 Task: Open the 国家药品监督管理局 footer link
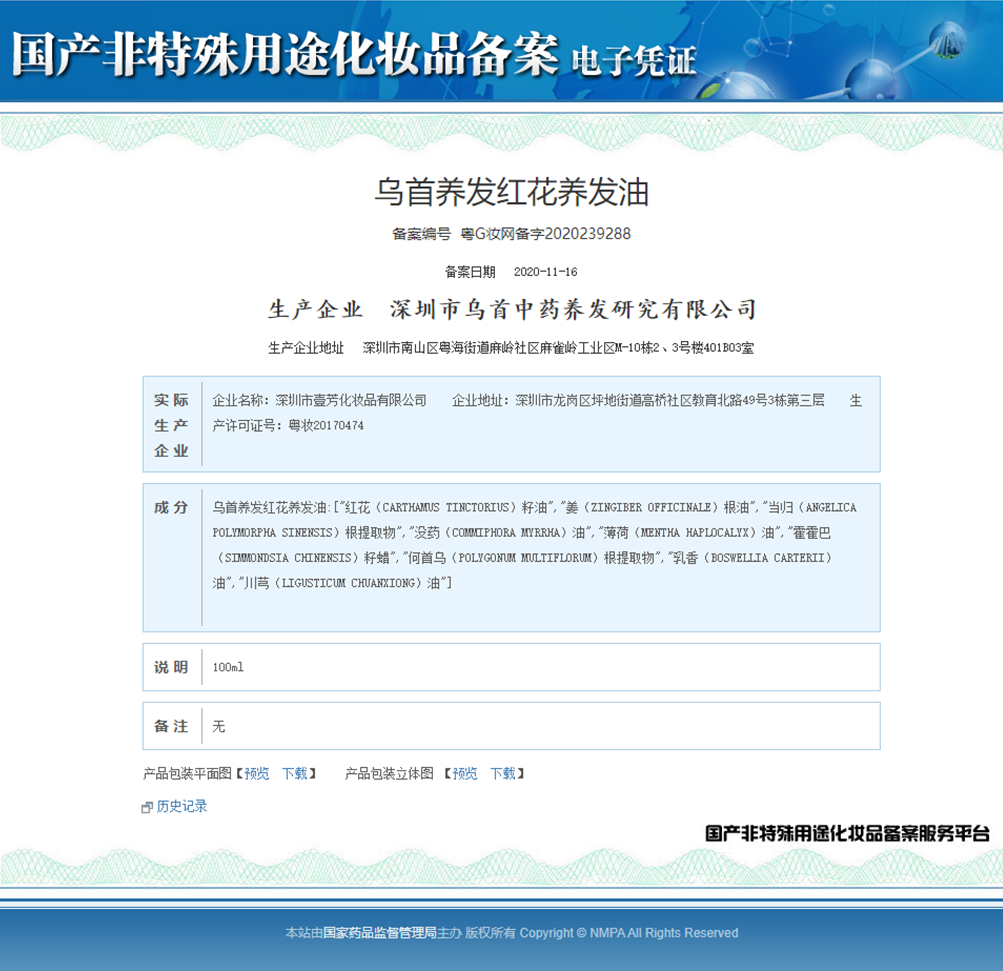tap(379, 933)
